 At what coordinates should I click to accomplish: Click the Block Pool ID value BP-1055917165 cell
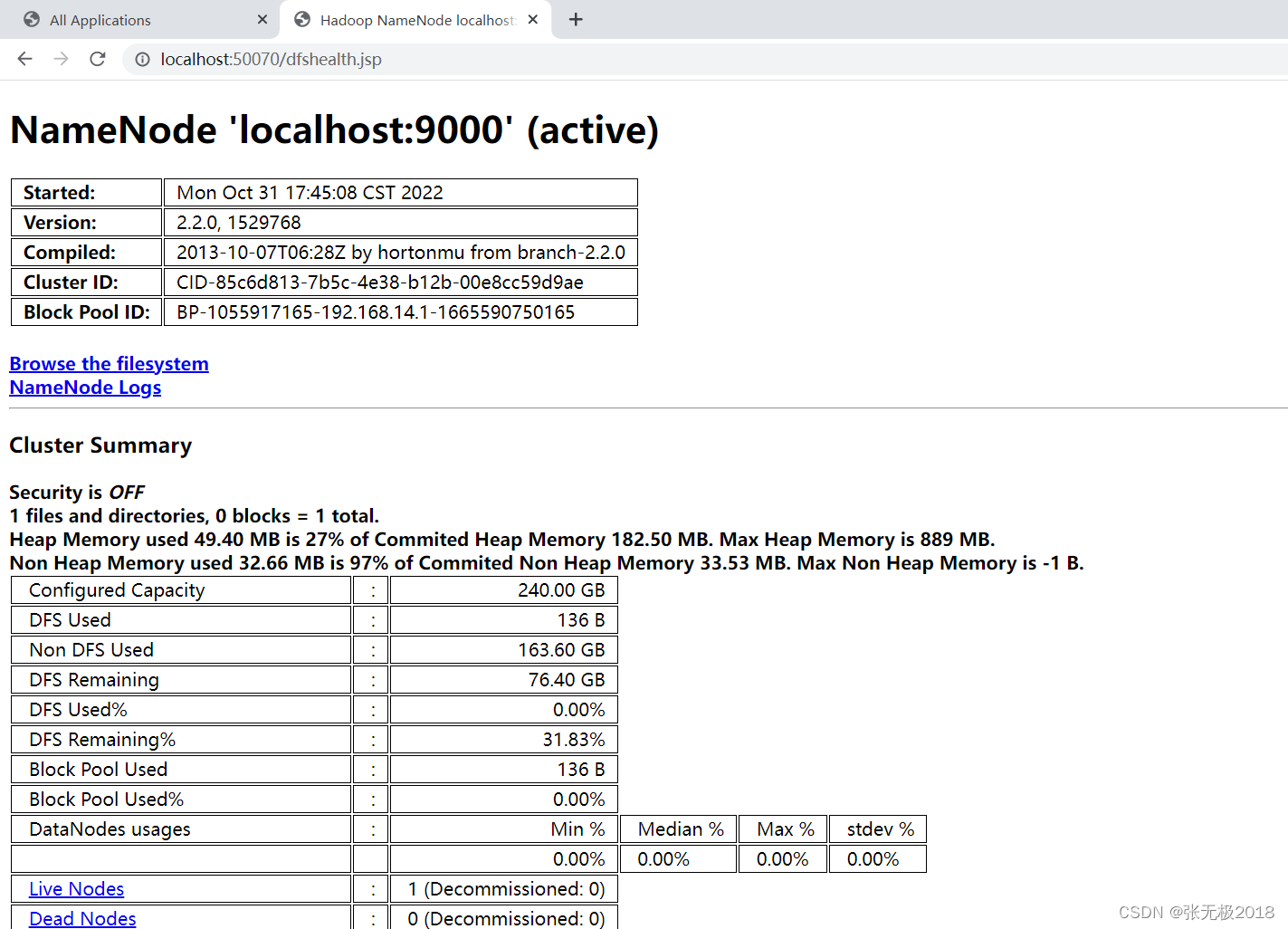(401, 312)
